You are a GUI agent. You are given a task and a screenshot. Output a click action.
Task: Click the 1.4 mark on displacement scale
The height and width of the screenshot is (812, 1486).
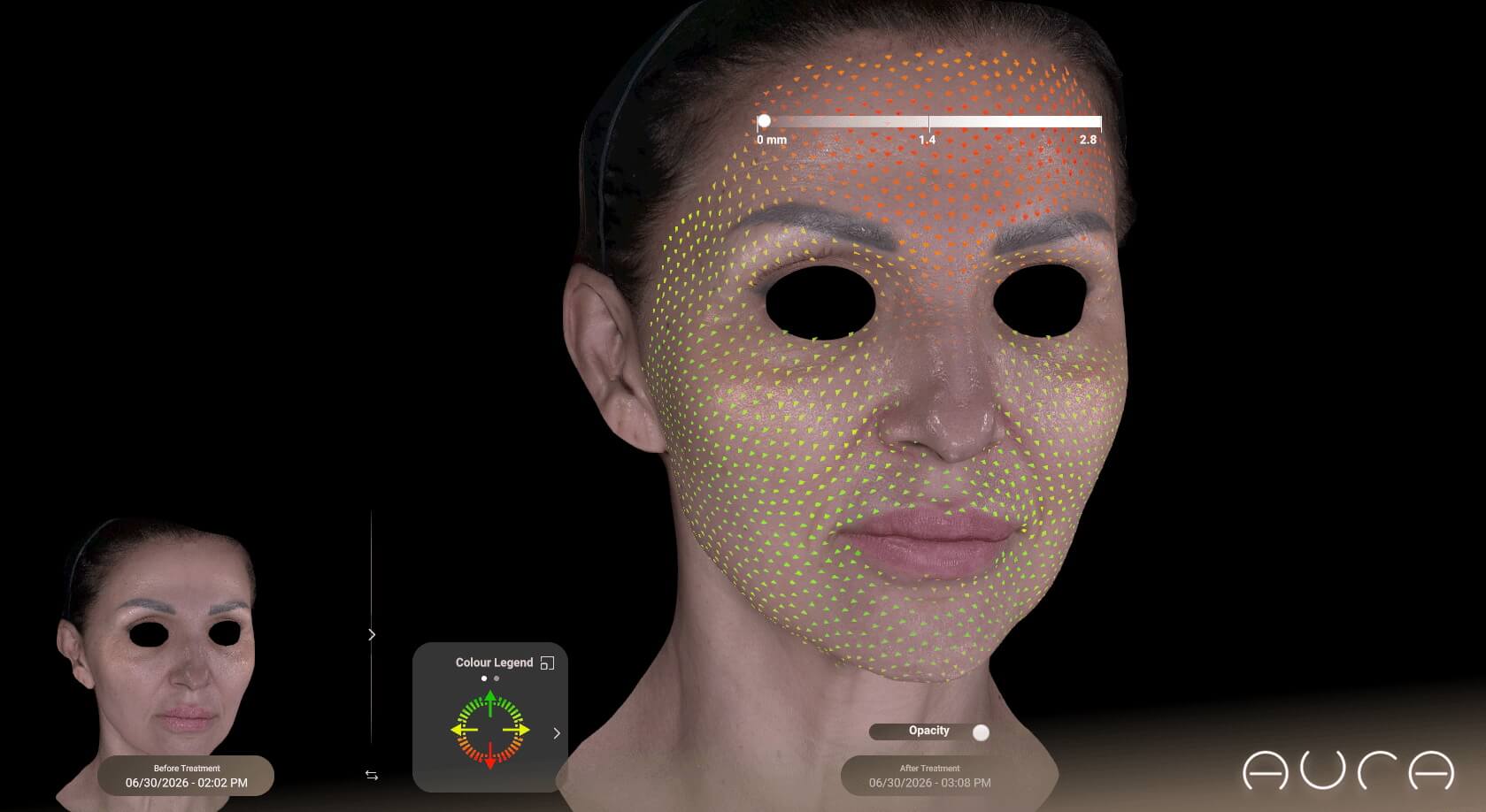click(927, 140)
